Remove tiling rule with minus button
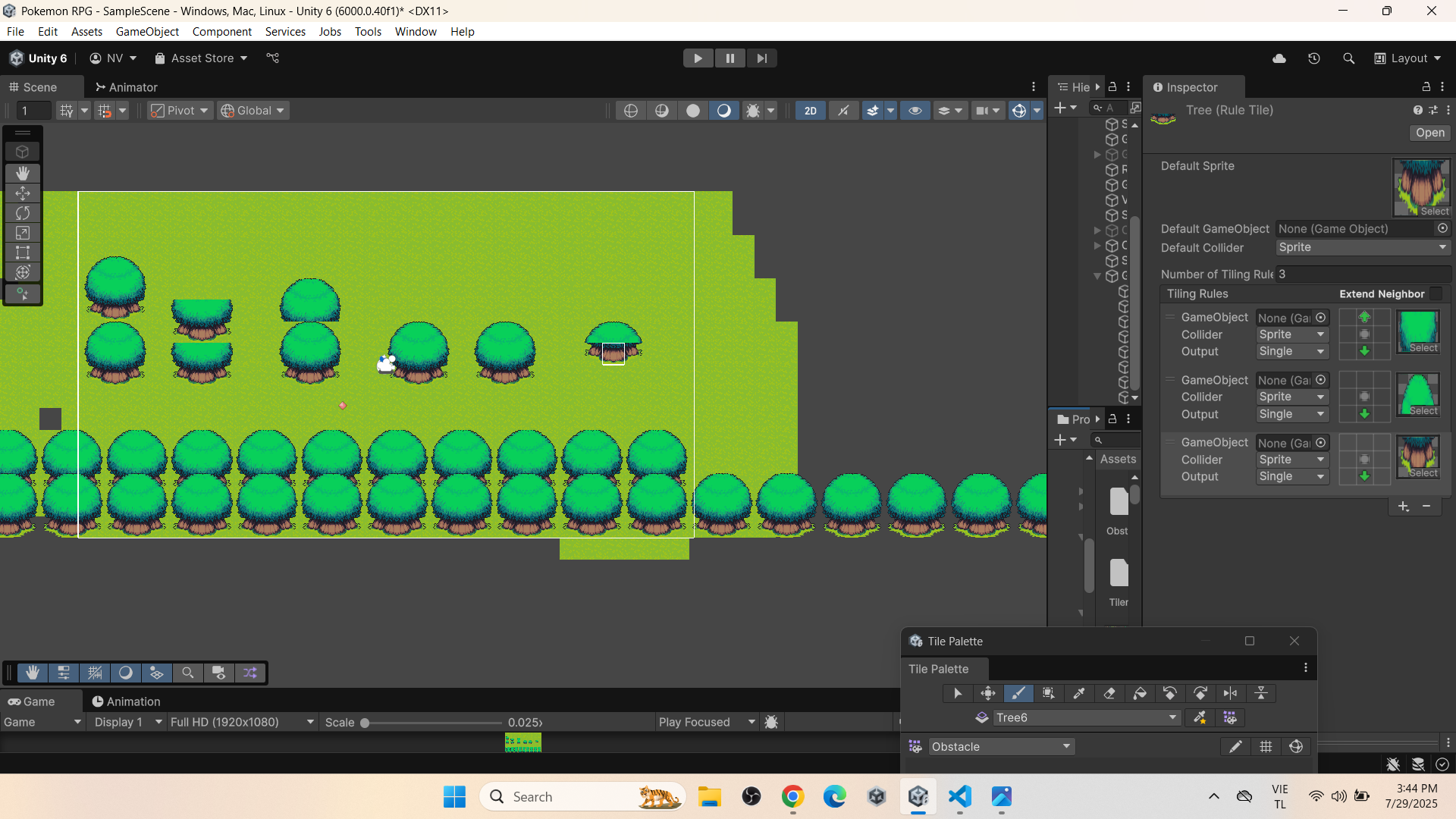This screenshot has width=1456, height=819. point(1426,507)
